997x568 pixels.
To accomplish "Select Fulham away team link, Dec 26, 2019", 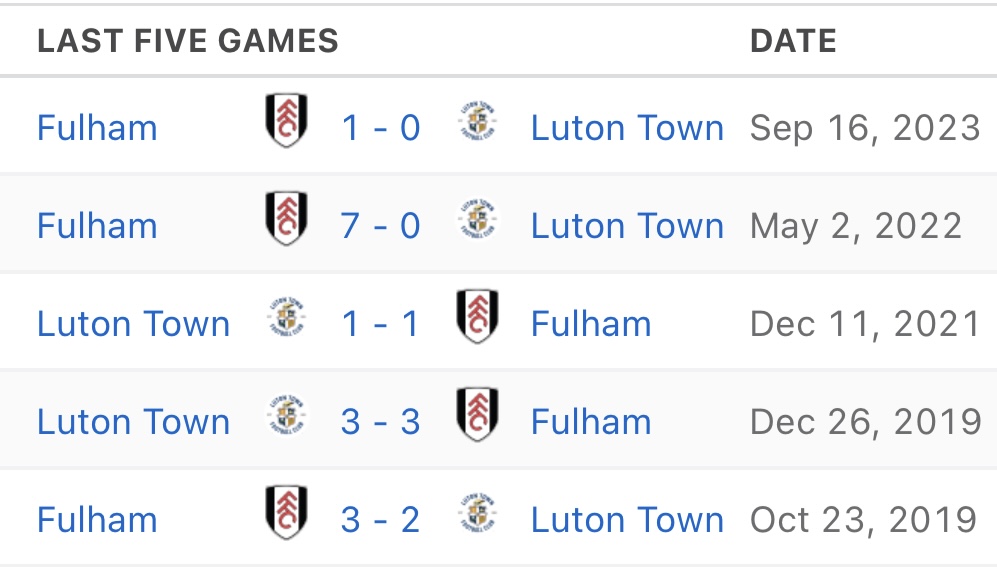I will (x=591, y=422).
